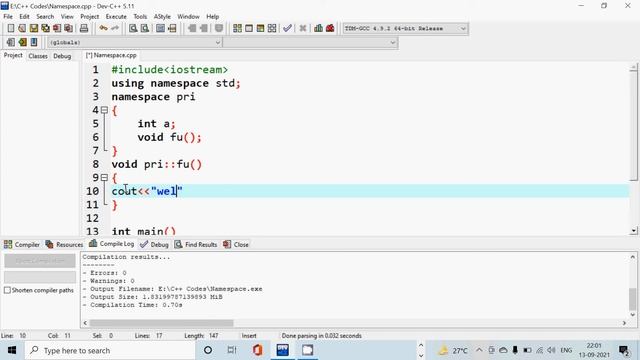The width and height of the screenshot is (640, 360).
Task: Open Replace using the toolbar icon
Action: [144, 28]
